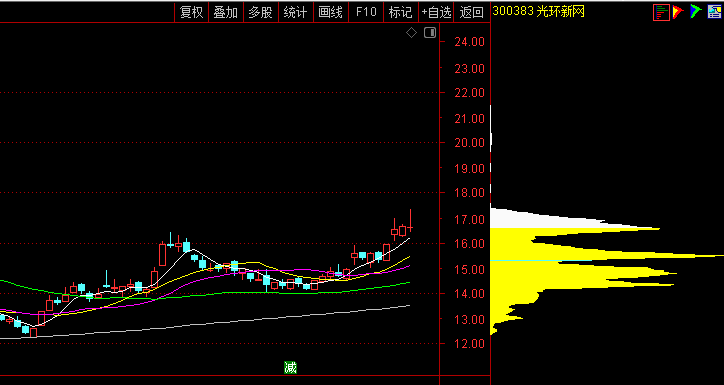This screenshot has width=724, height=385.
Task: Add stock with +自选 button
Action: [436, 12]
